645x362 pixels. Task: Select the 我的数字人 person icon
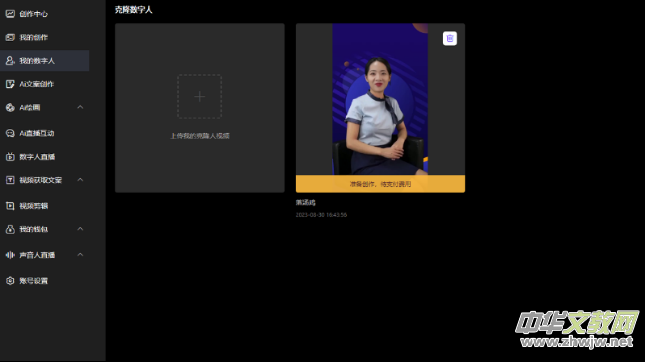pyautogui.click(x=10, y=61)
